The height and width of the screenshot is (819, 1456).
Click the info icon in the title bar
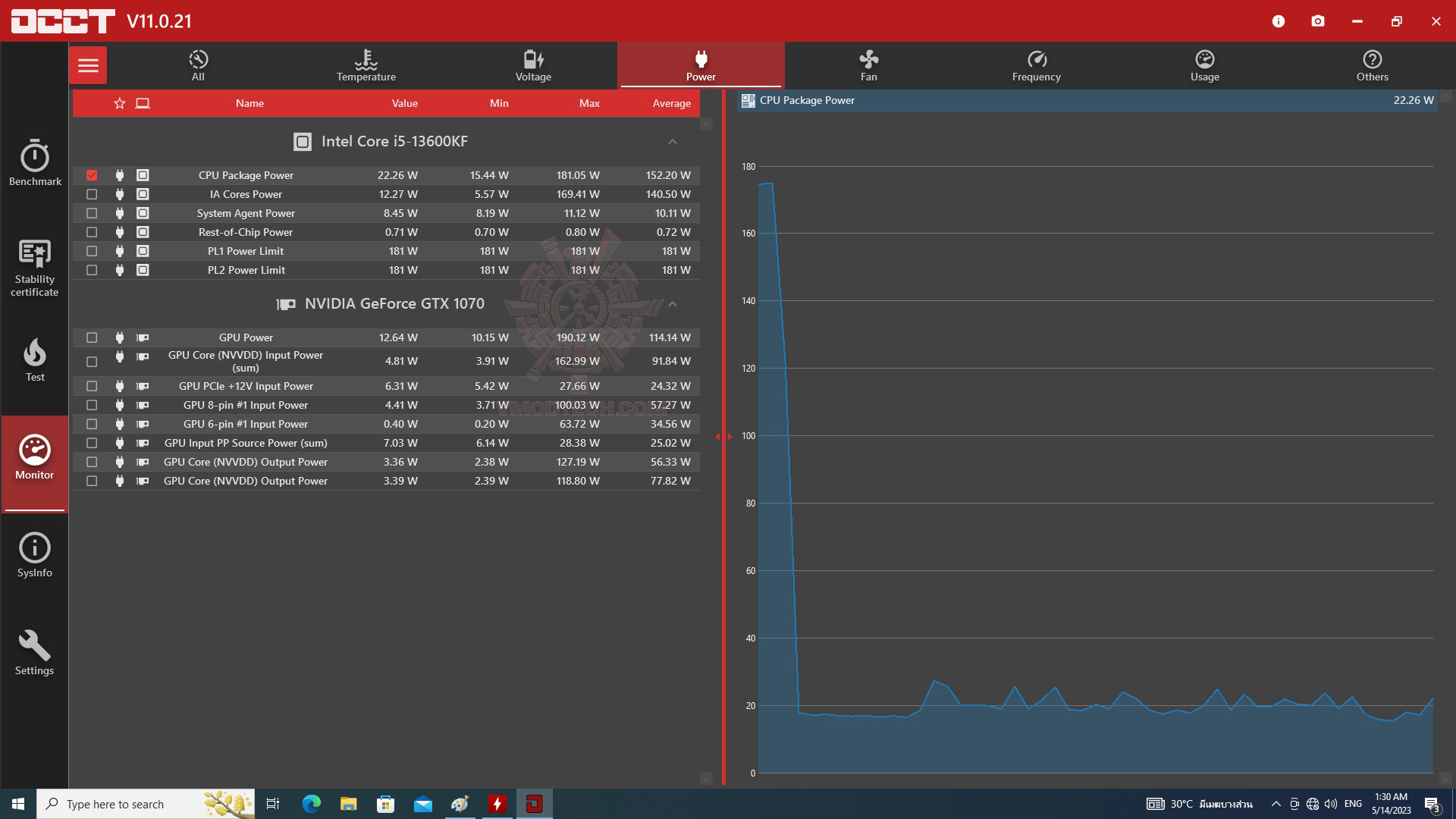coord(1279,21)
